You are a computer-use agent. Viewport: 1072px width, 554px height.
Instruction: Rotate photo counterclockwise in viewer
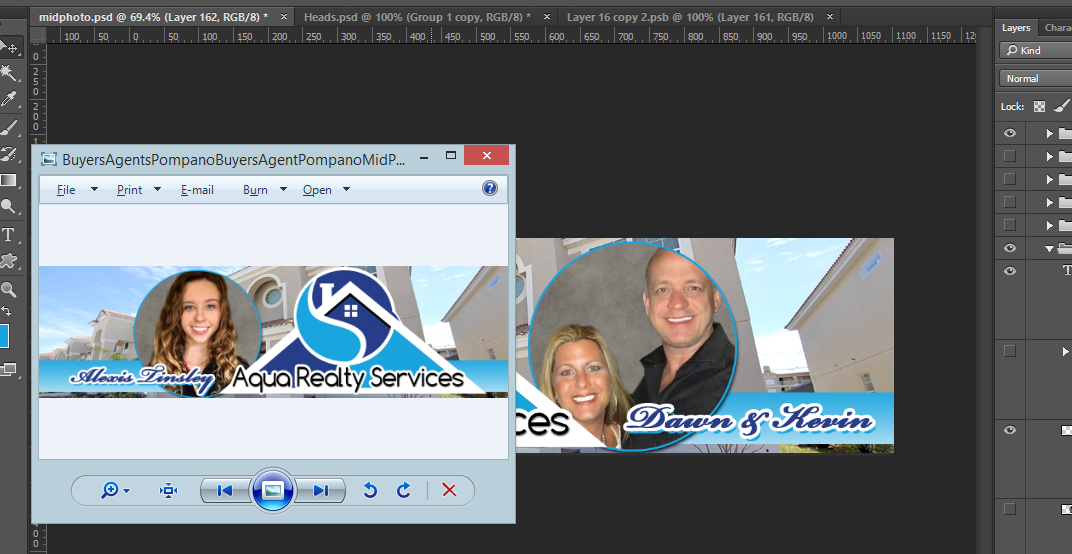pos(370,490)
